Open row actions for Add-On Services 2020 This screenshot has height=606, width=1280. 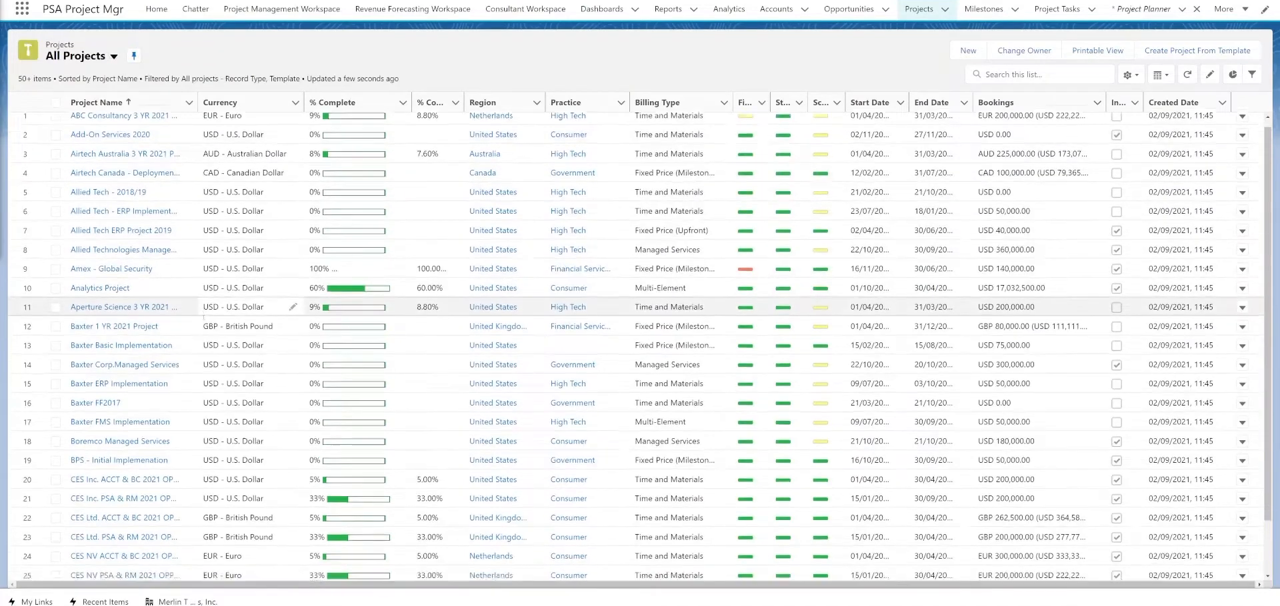pos(1242,135)
